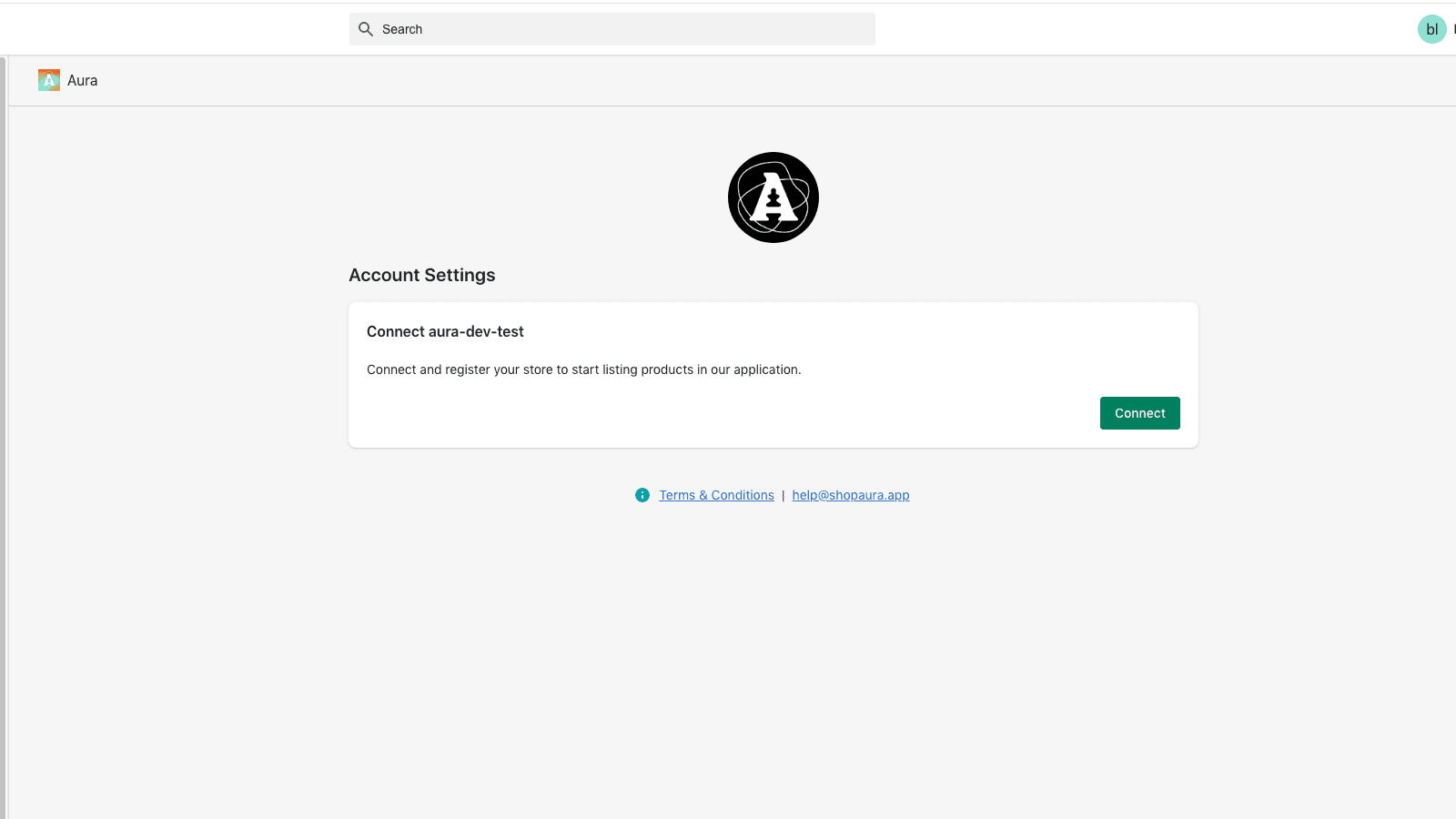Viewport: 1456px width, 819px height.
Task: Click the small Aura app icon
Action: point(49,80)
